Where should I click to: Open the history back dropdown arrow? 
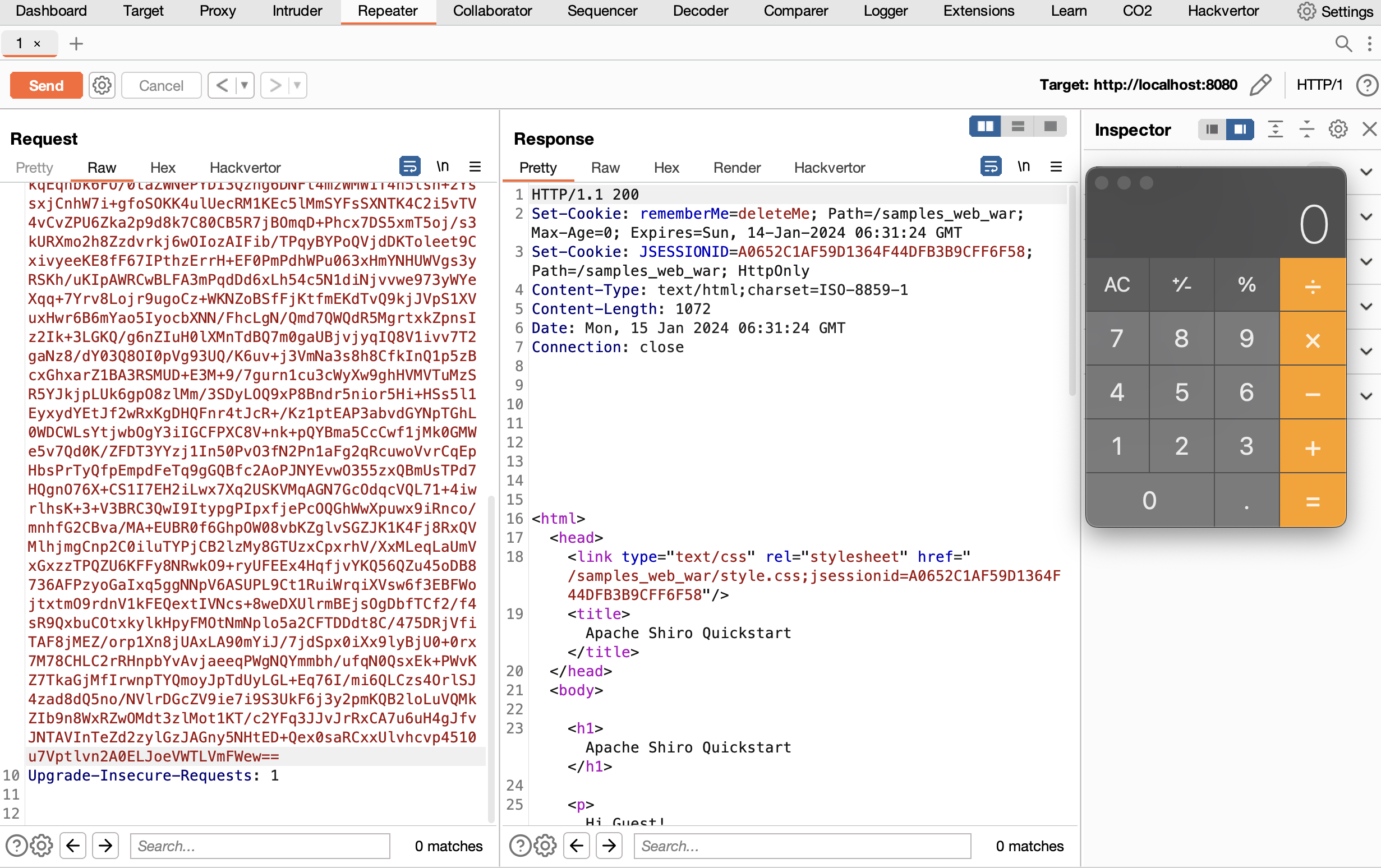point(245,85)
